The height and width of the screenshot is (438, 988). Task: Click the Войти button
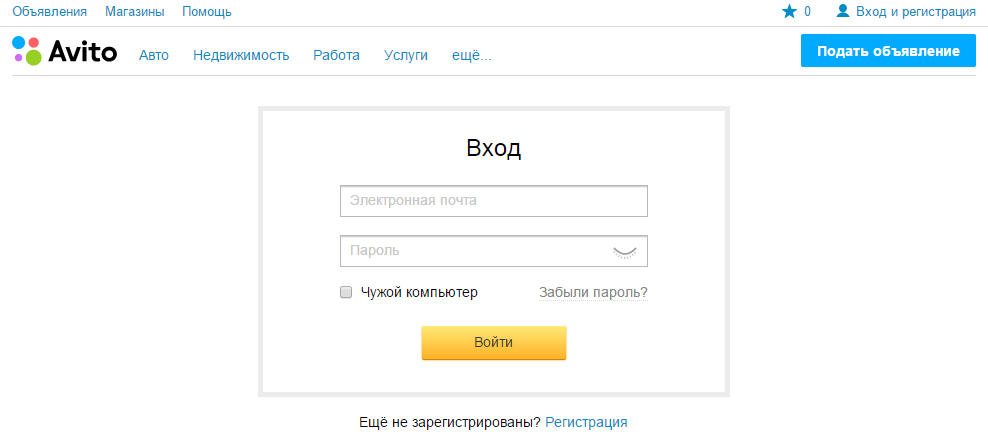click(x=494, y=343)
